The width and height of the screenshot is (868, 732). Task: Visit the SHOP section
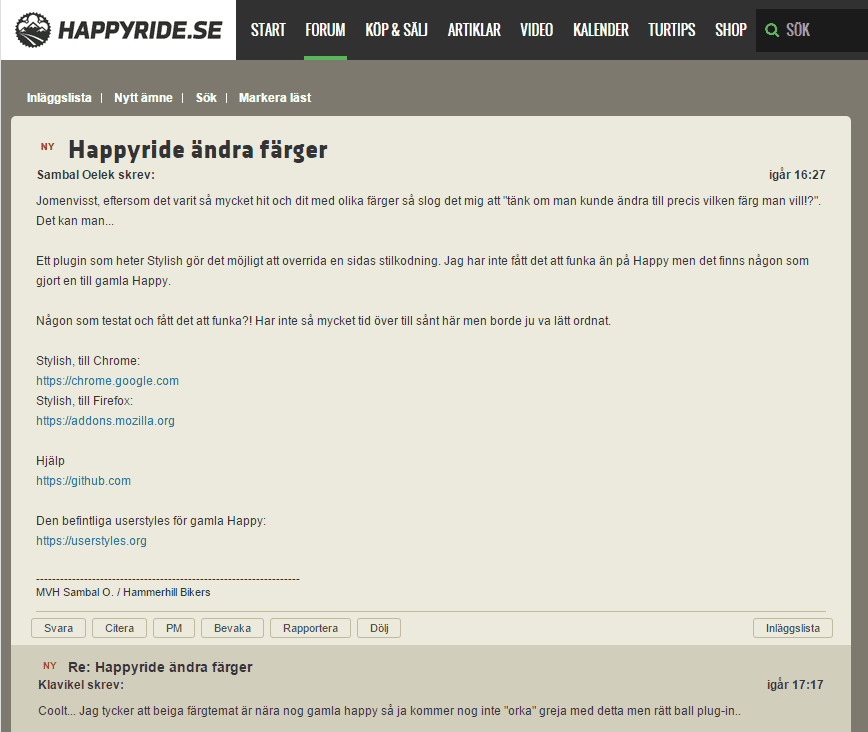[x=730, y=30]
